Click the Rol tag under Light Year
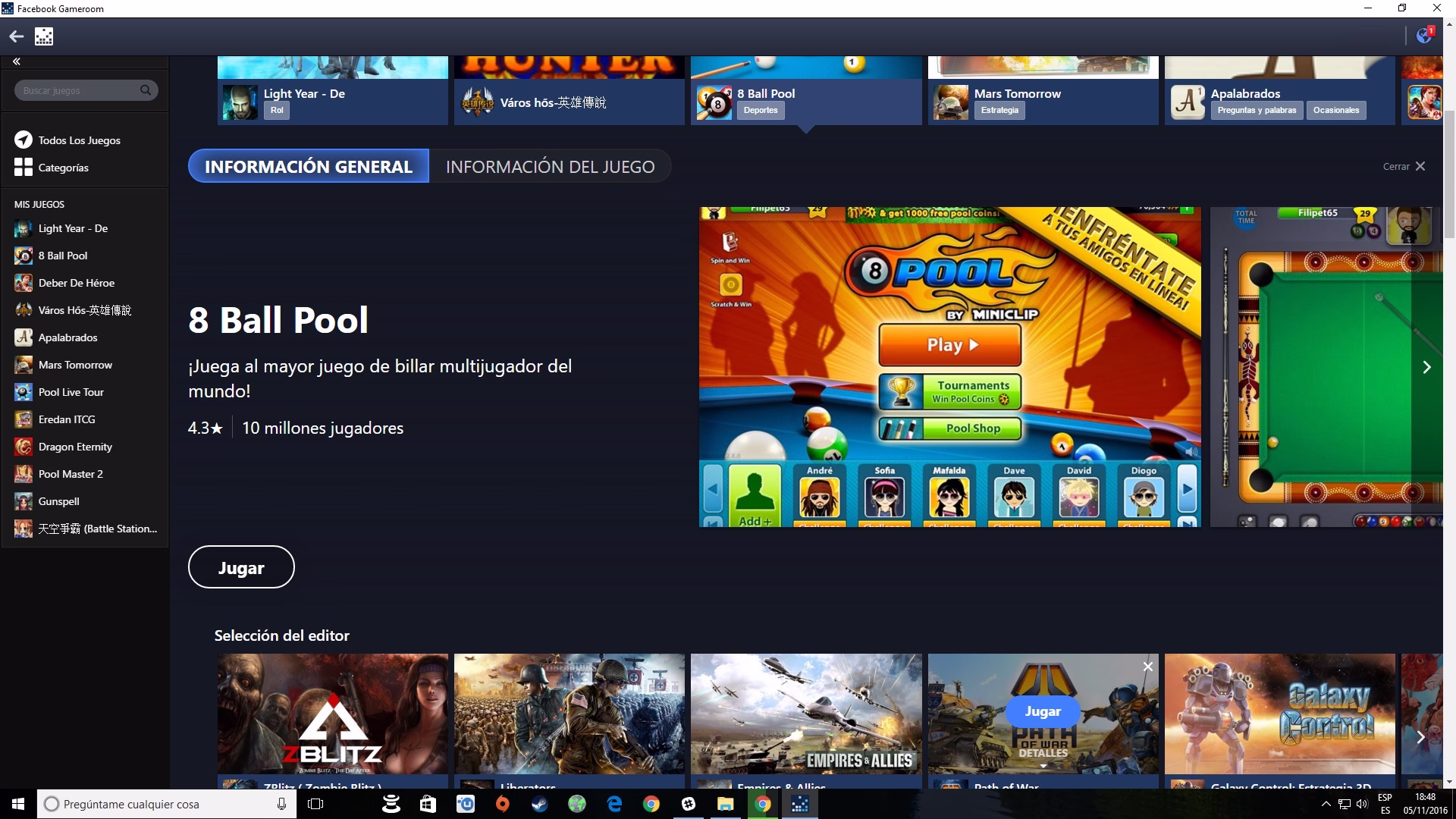This screenshot has height=819, width=1456. [x=277, y=110]
